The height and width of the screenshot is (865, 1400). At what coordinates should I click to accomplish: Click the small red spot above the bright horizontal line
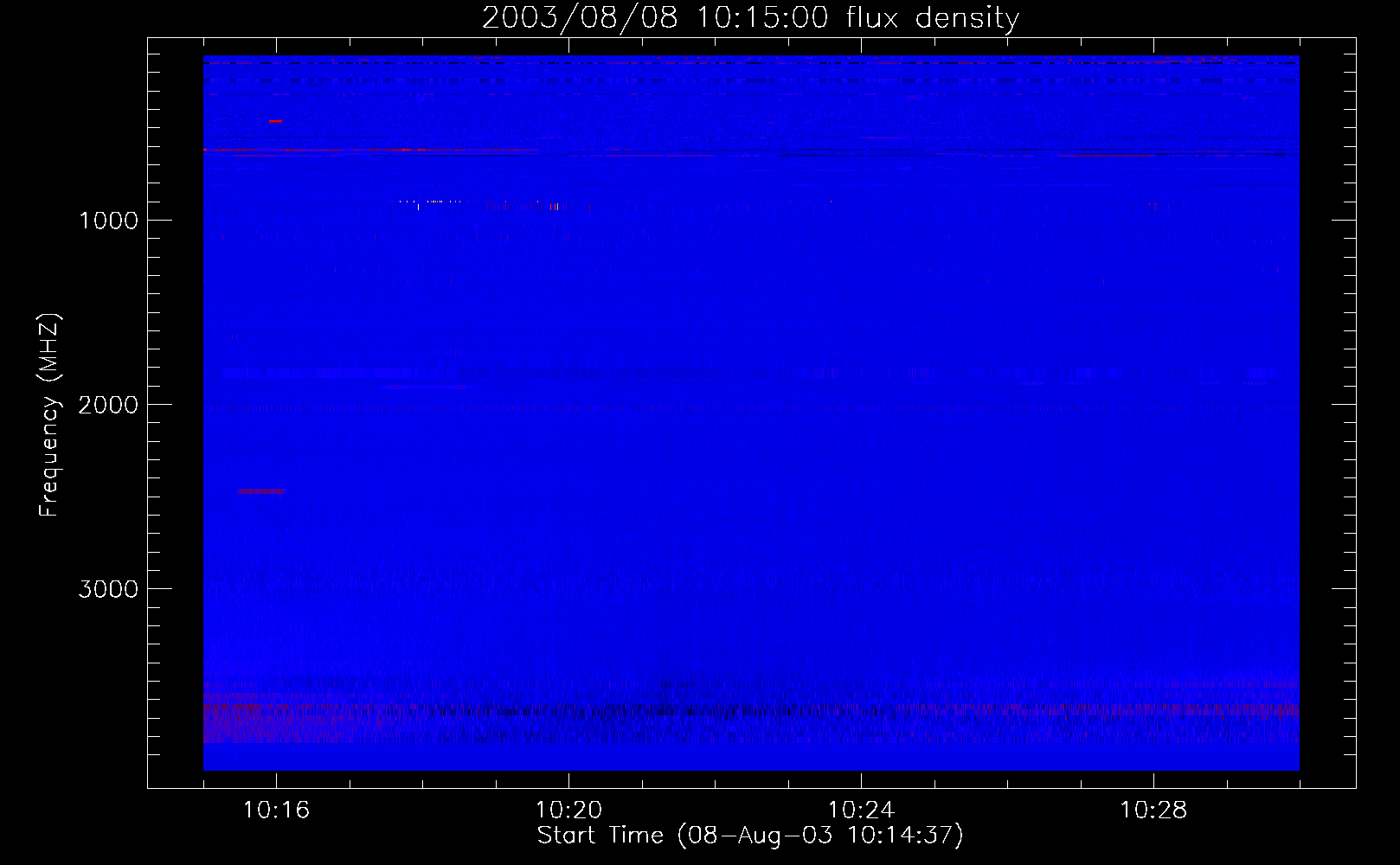coord(275,122)
